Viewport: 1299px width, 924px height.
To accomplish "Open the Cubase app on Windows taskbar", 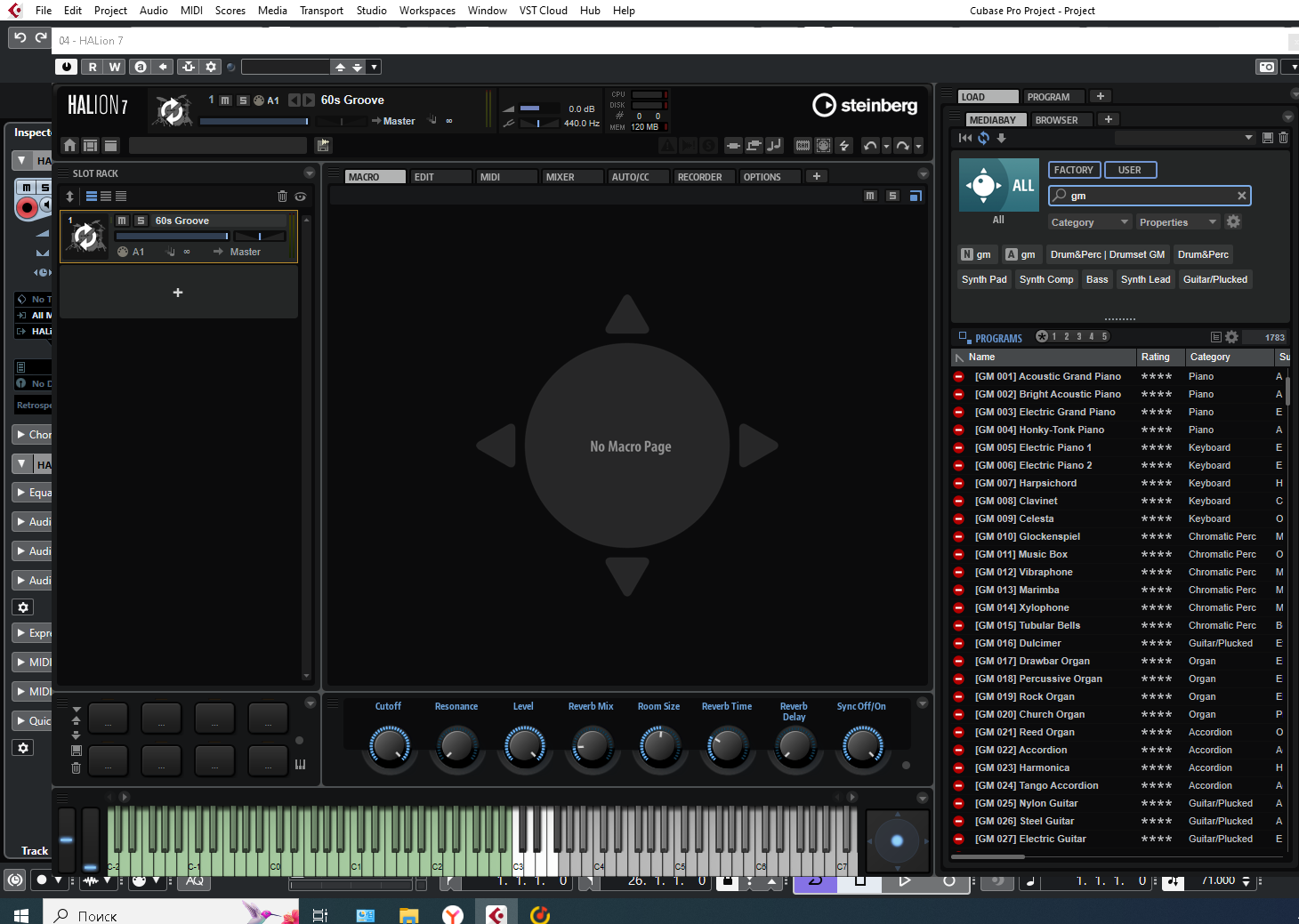I will [x=496, y=914].
